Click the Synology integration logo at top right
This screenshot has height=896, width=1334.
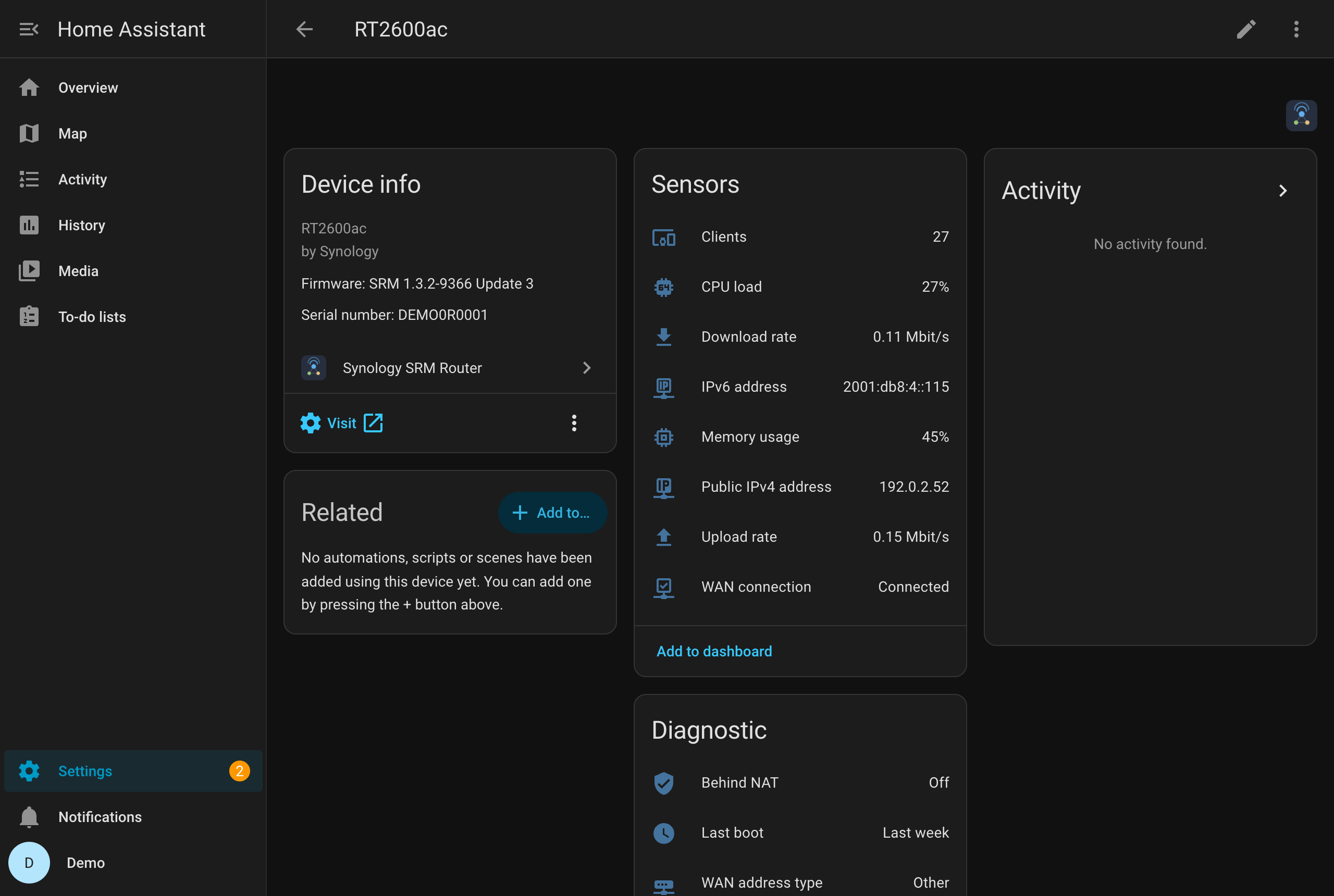click(1301, 116)
